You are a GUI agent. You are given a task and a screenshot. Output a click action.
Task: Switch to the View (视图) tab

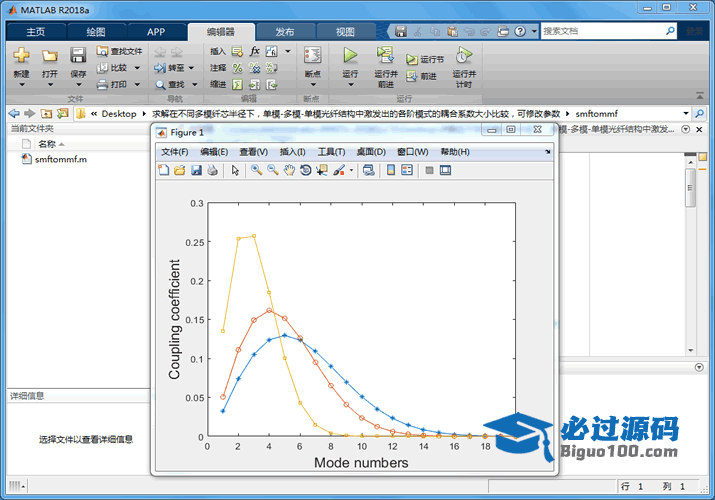pyautogui.click(x=345, y=32)
